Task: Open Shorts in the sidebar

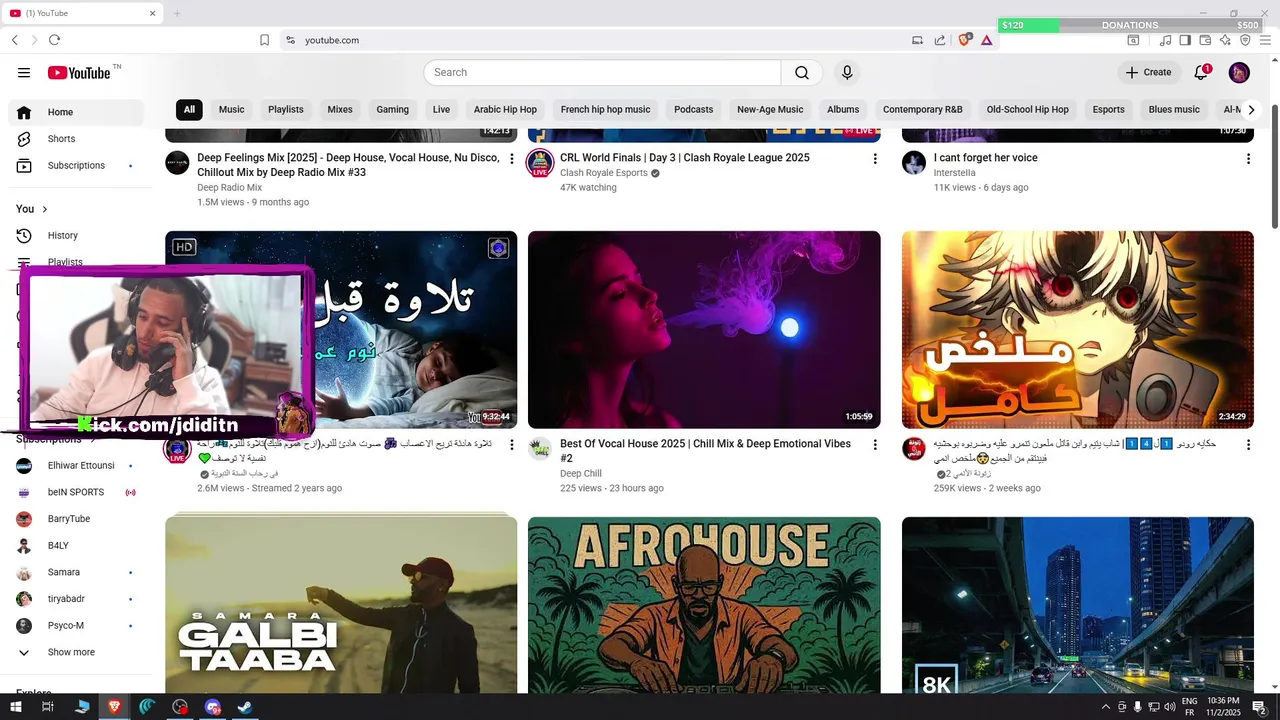Action: (76, 139)
